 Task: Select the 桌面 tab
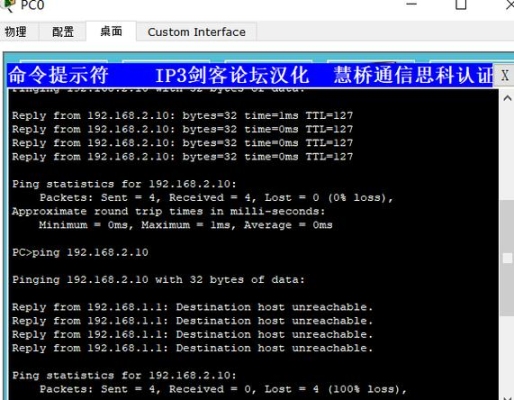[x=111, y=31]
